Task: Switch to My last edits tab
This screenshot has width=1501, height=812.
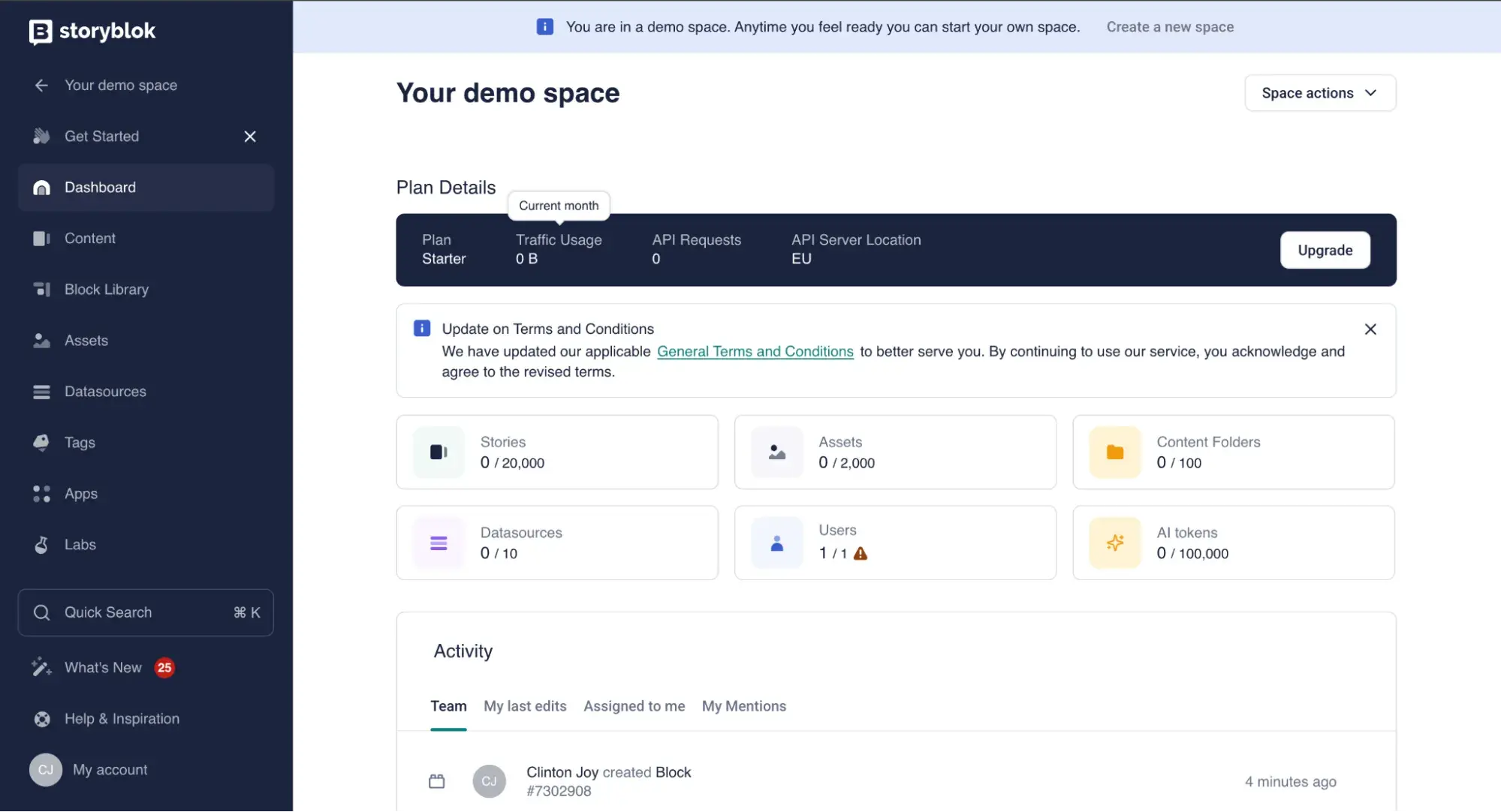Action: (x=525, y=706)
